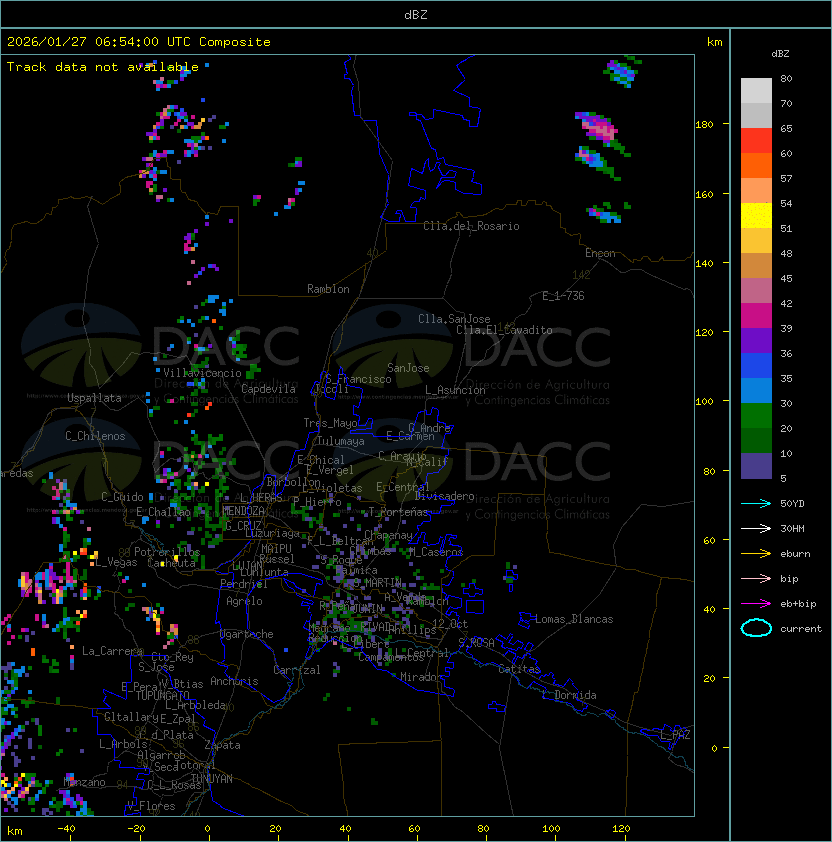Click the white 30HM arrow in legend

tap(756, 528)
